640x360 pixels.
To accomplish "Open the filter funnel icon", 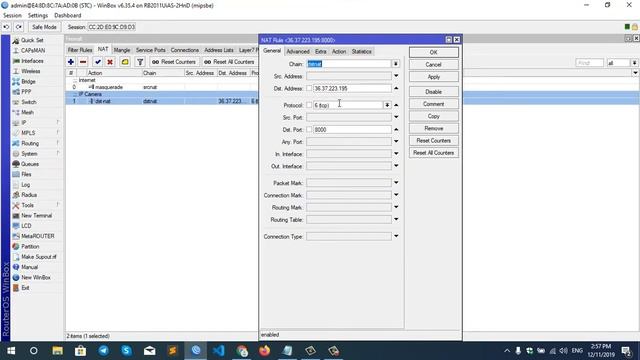I will click(140, 62).
